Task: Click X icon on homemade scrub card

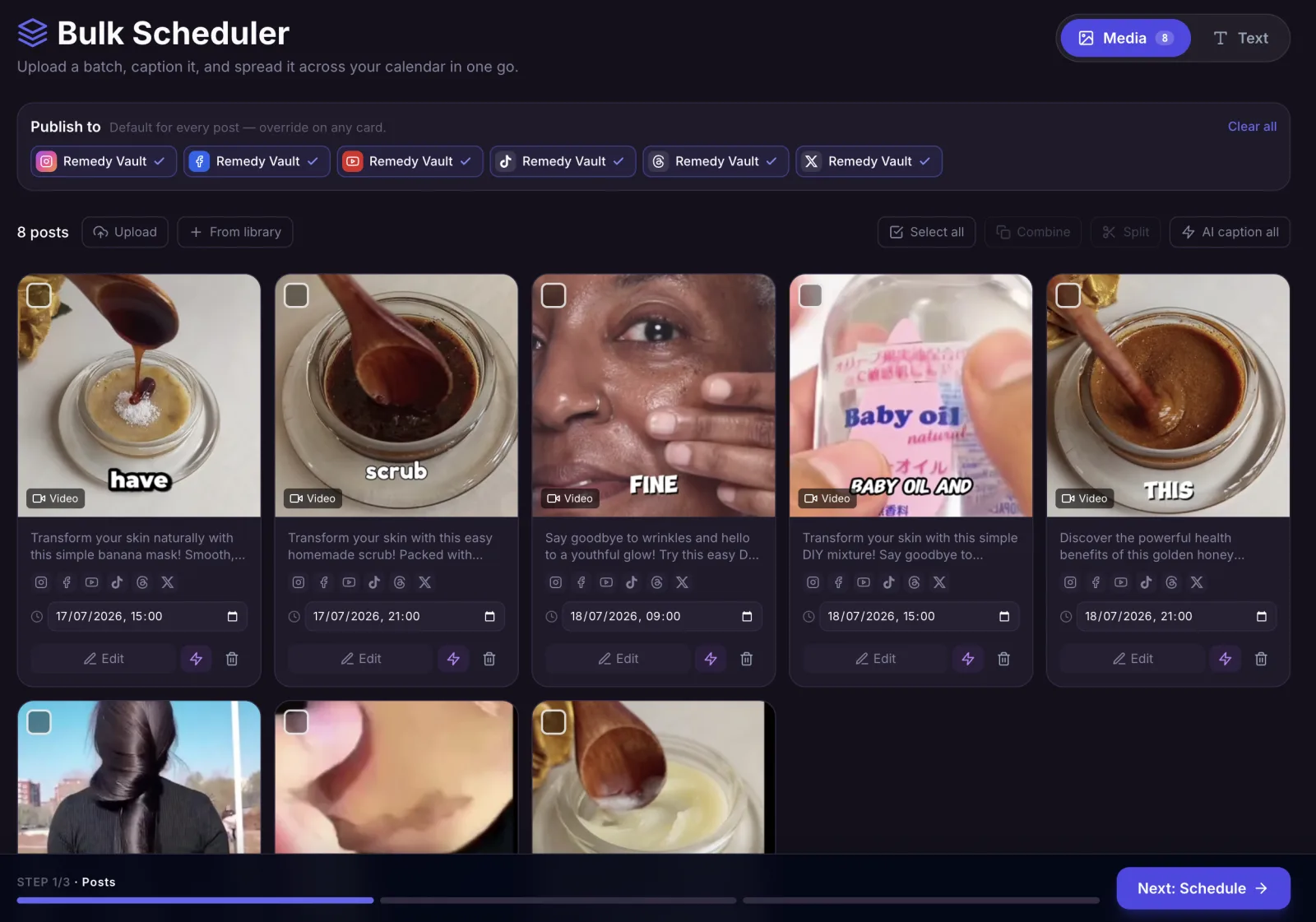Action: click(425, 582)
